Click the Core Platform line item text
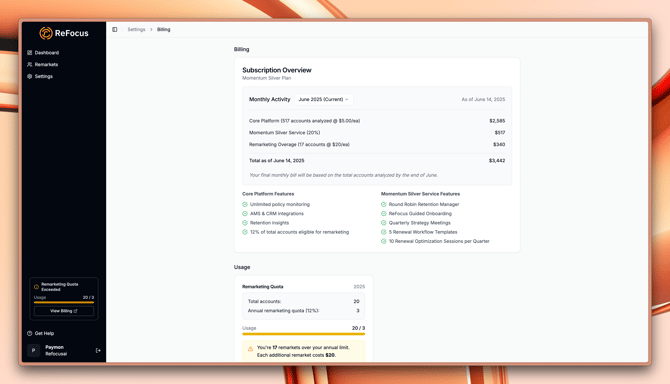The image size is (670, 384). 304,121
